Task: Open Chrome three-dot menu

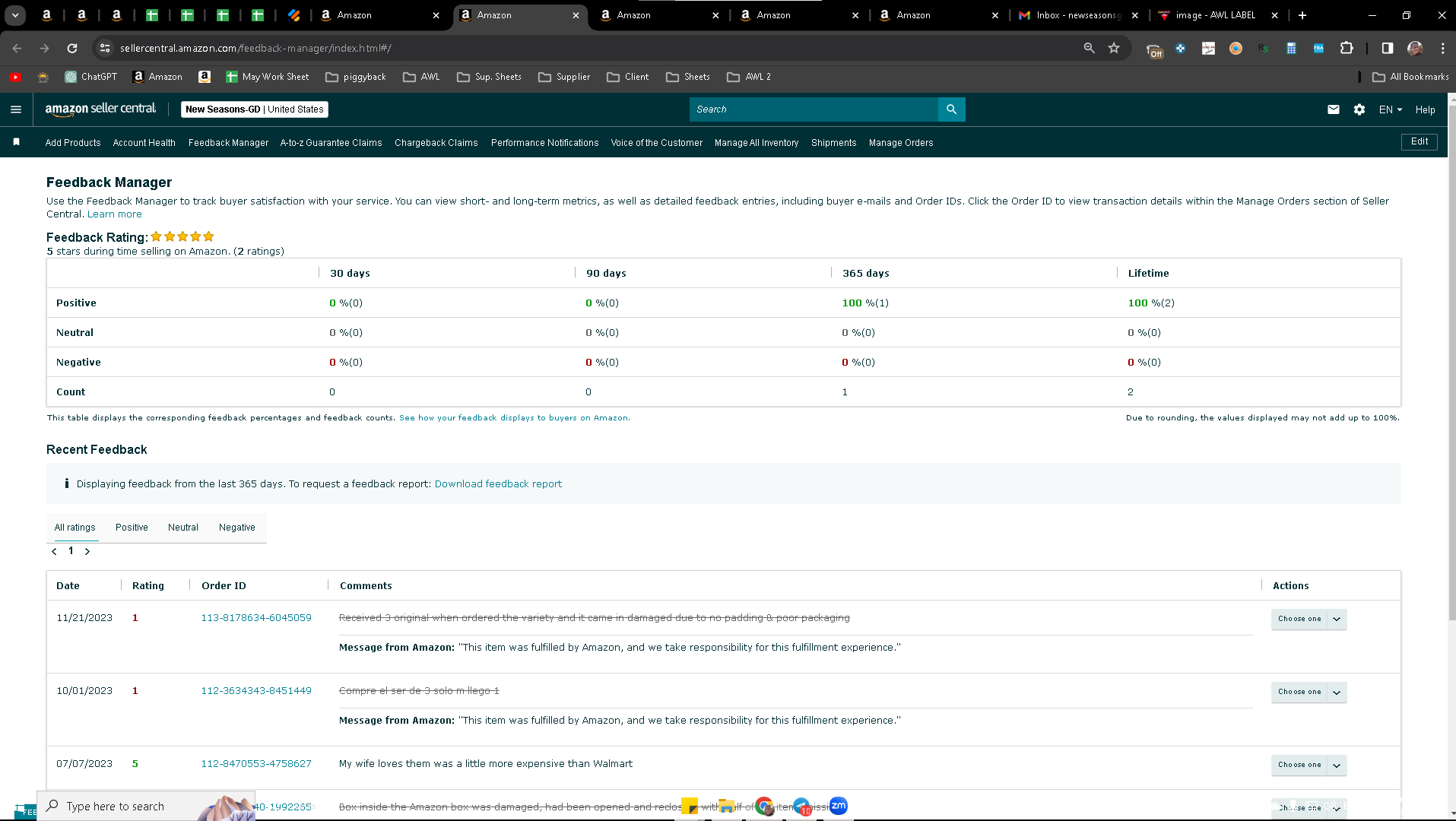Action: [1442, 48]
